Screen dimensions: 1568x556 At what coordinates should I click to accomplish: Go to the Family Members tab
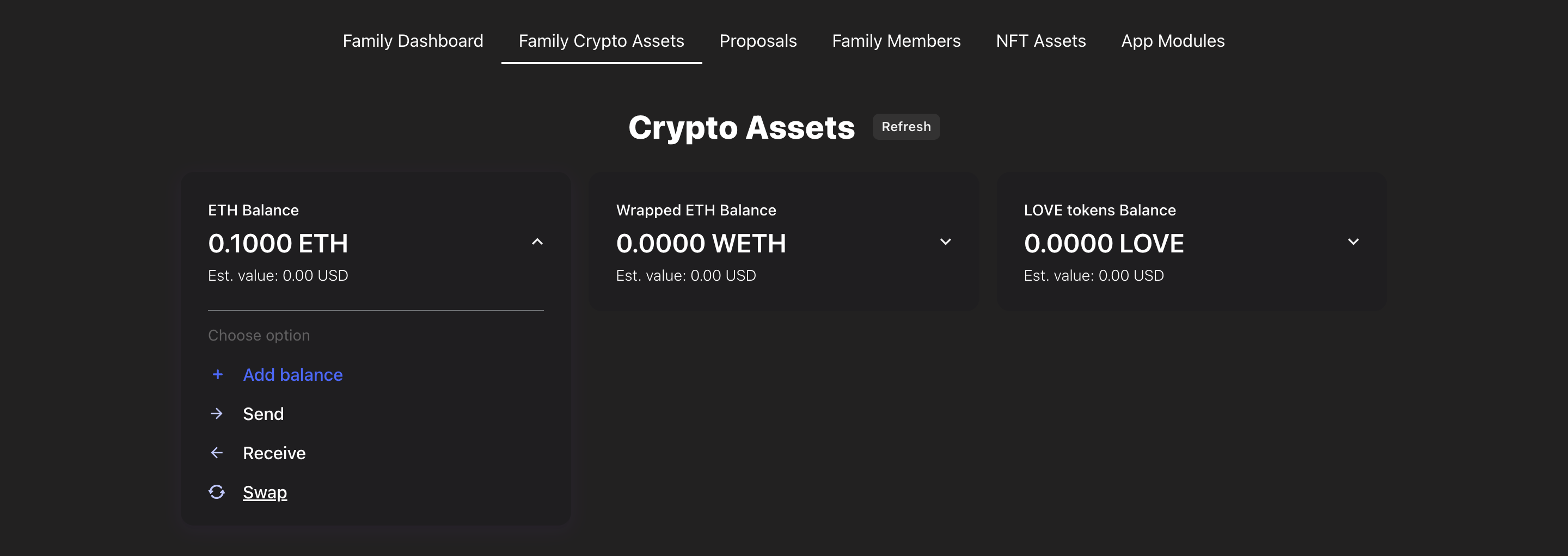pos(896,41)
